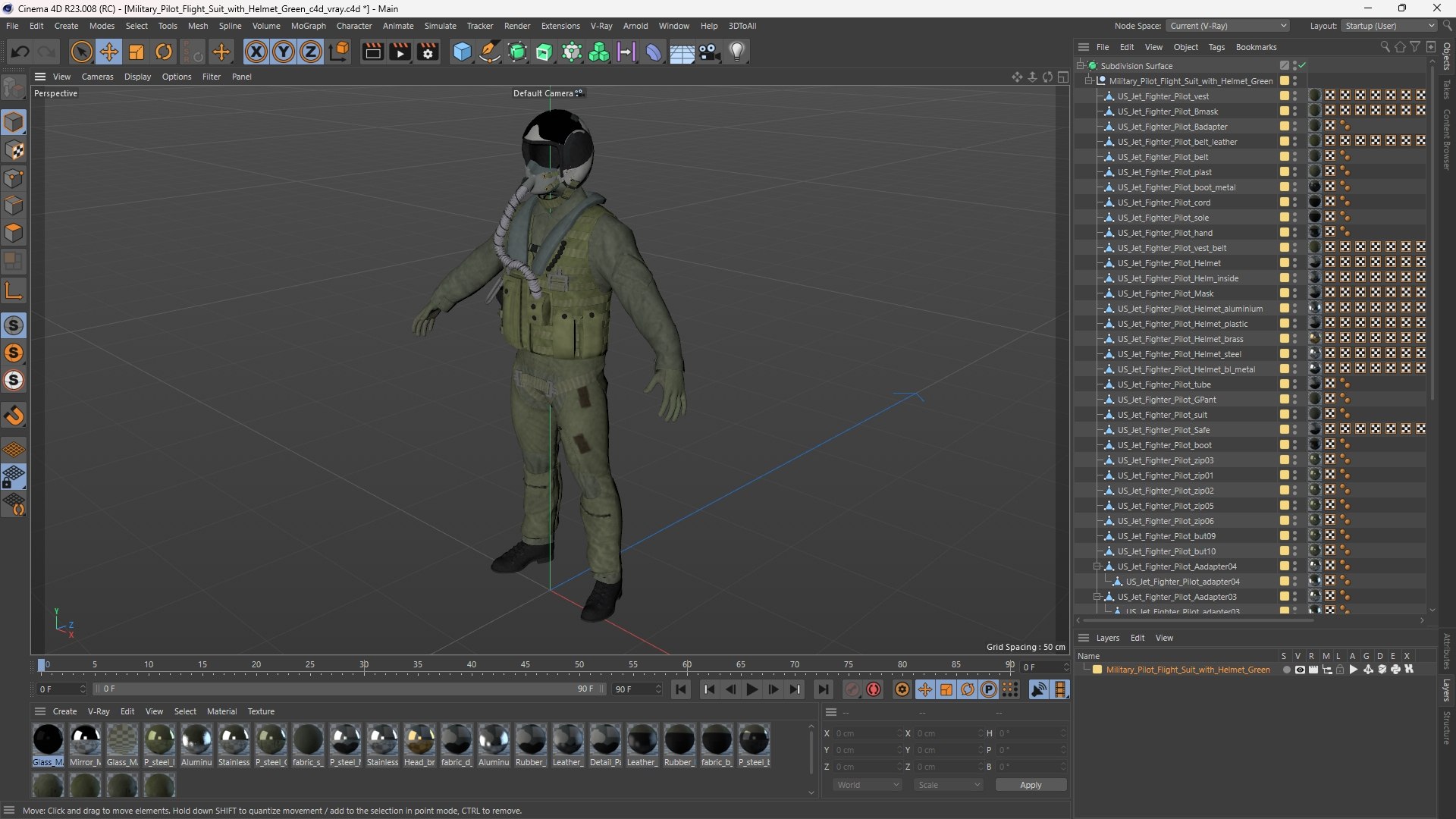Toggle layer solo dot
Screen dimensions: 1456x819
(x=1286, y=670)
